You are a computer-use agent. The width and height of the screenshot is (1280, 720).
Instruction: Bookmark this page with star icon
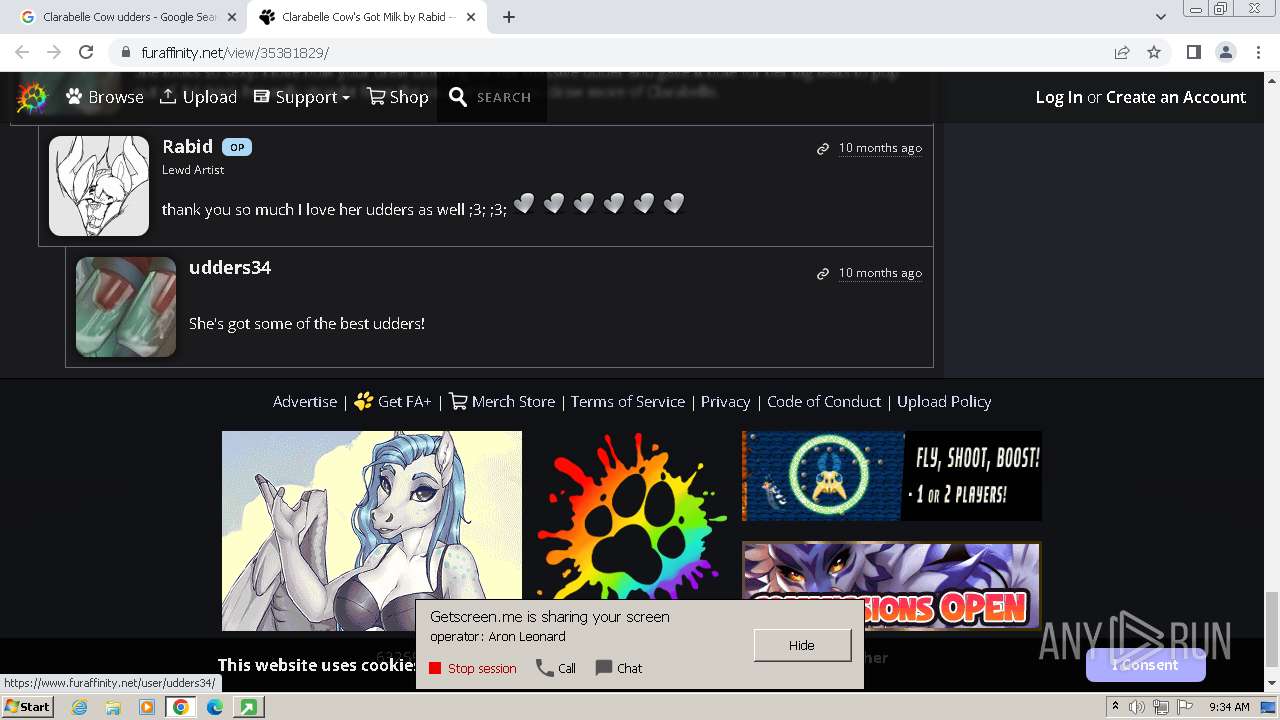click(x=1154, y=52)
